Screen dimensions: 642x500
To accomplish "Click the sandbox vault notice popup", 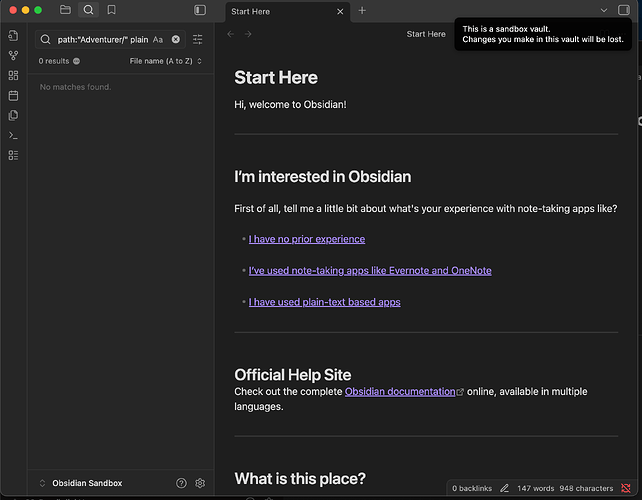I will coord(543,34).
